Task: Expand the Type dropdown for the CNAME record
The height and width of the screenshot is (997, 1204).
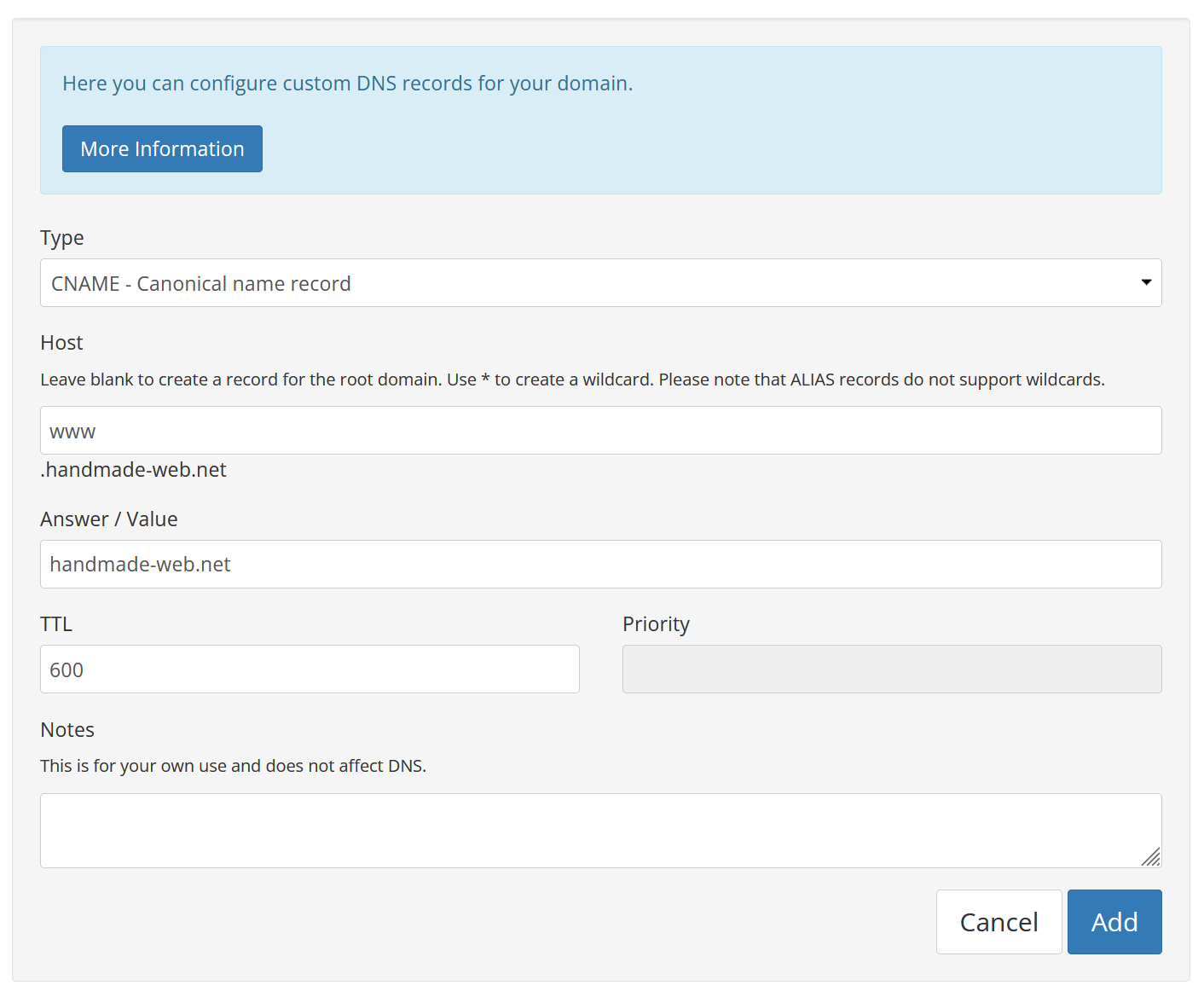Action: tap(600, 283)
